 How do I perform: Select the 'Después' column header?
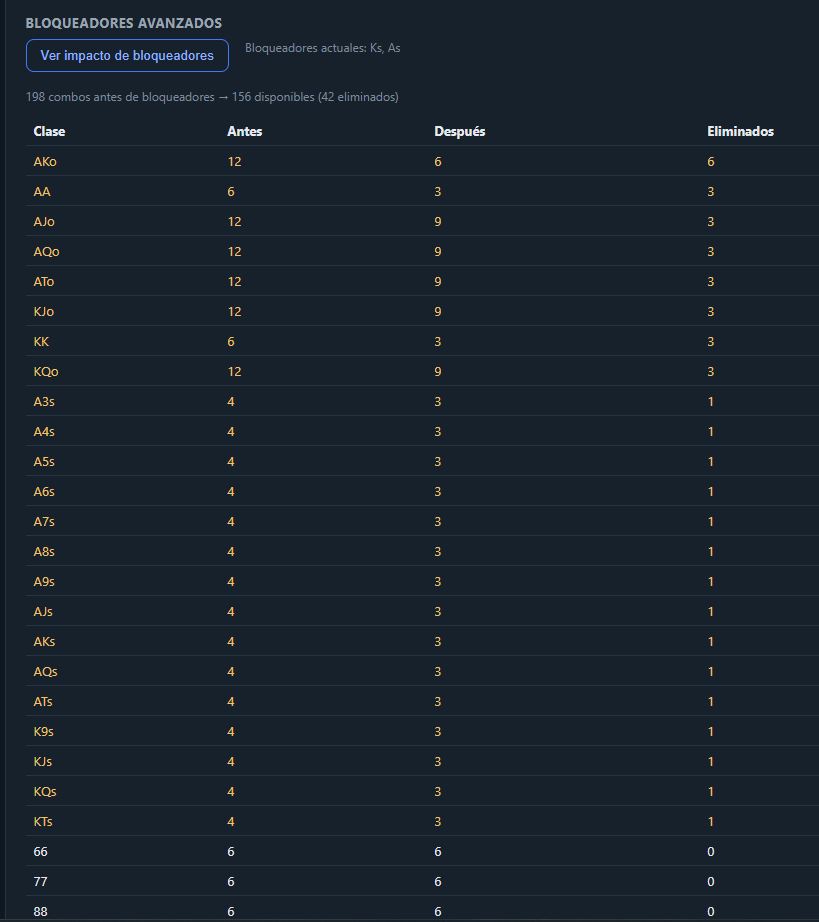click(460, 131)
